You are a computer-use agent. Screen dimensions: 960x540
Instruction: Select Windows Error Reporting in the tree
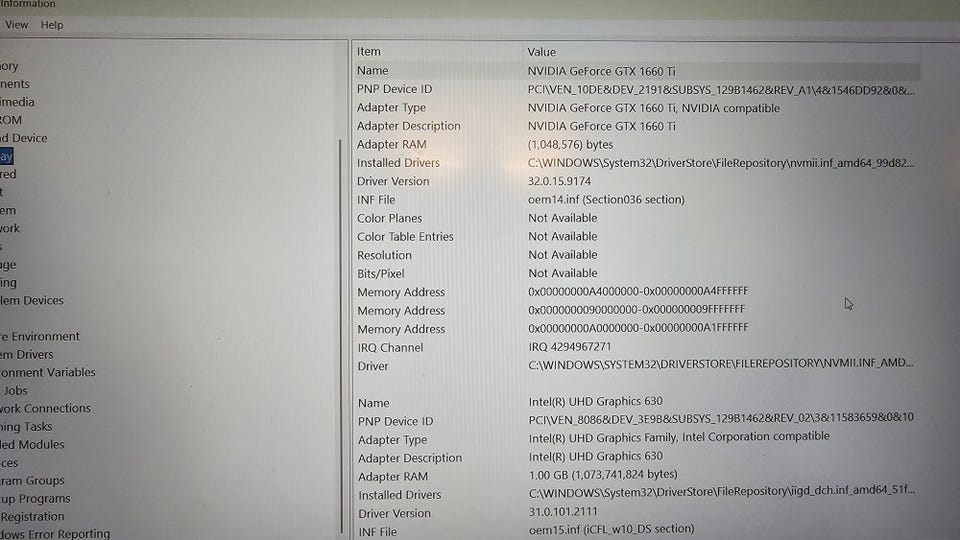click(x=55, y=533)
